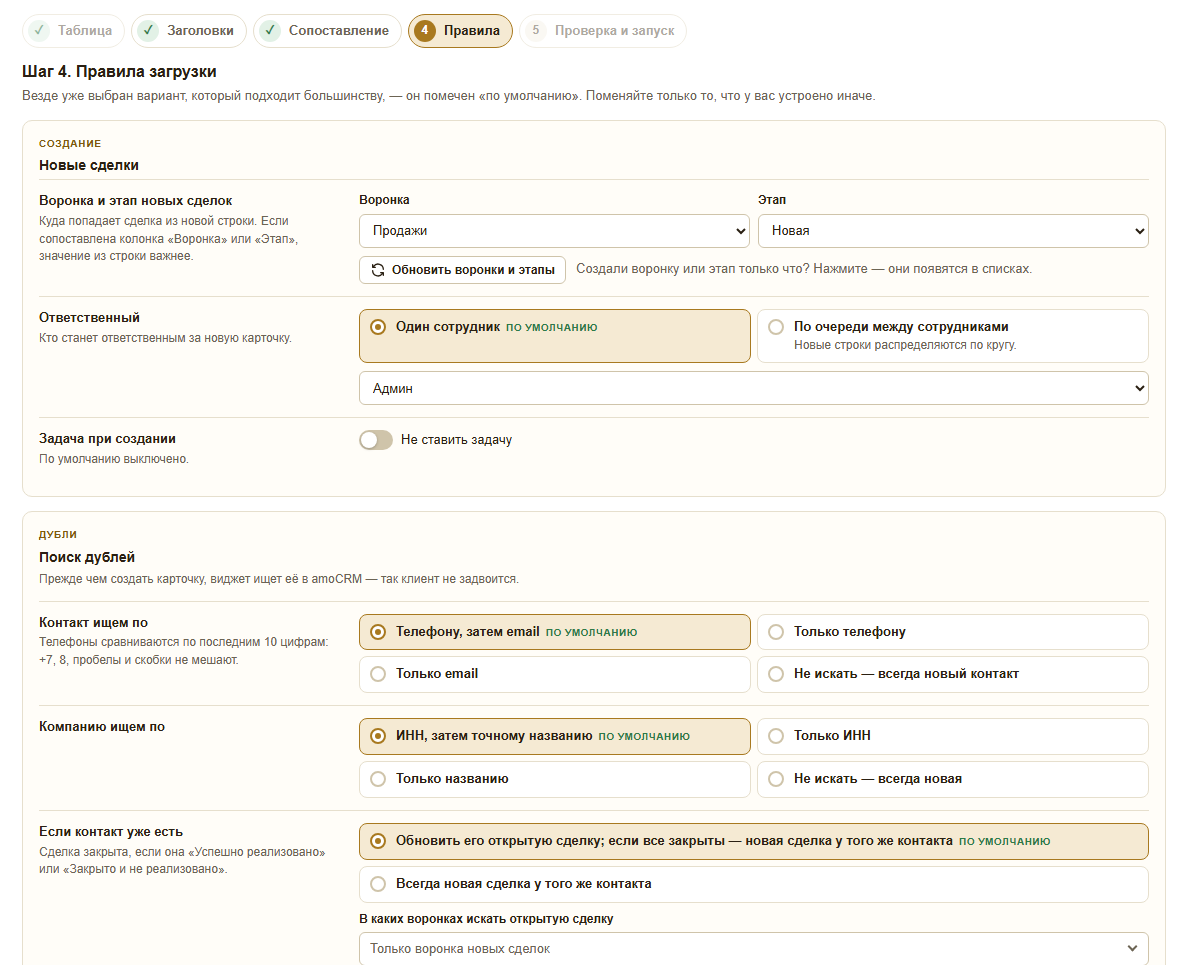Jump to the «Проверка и запуск» step
Image resolution: width=1188 pixels, height=965 pixels.
click(603, 31)
